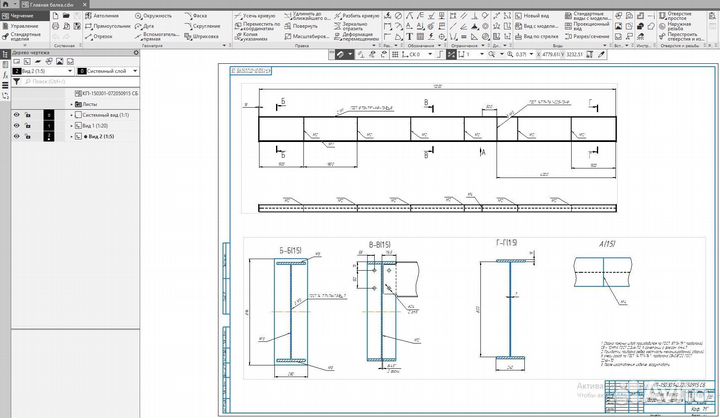The image size is (720, 418).
Task: Toggle visibility of Системный вид
Action: (x=16, y=115)
